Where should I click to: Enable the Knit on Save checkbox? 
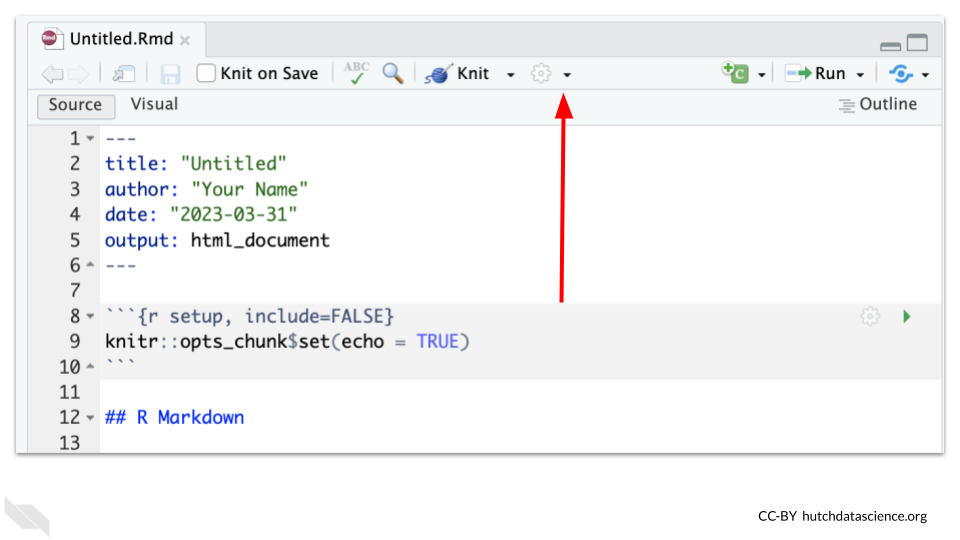206,73
